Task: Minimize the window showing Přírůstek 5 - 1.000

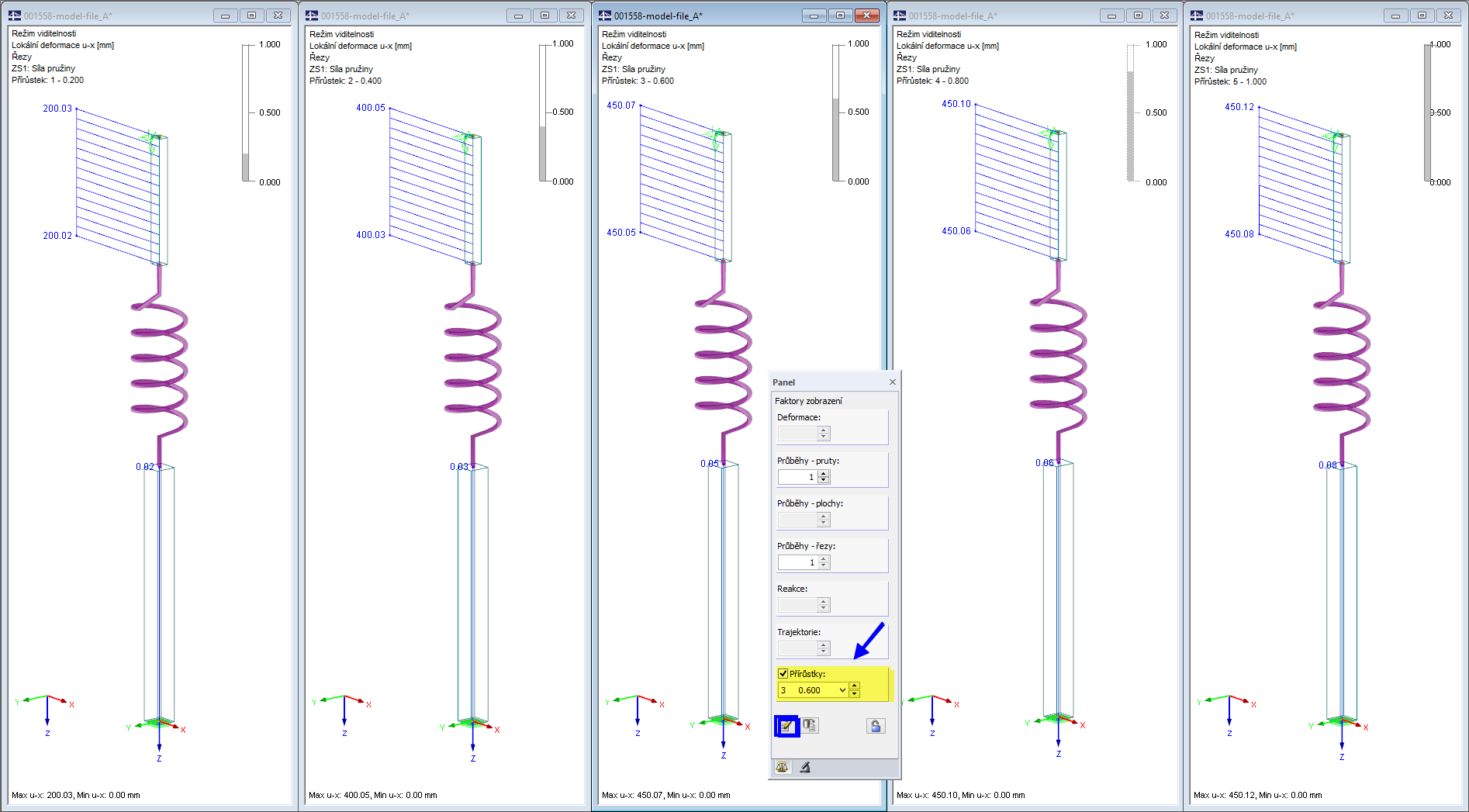Action: pyautogui.click(x=1395, y=16)
